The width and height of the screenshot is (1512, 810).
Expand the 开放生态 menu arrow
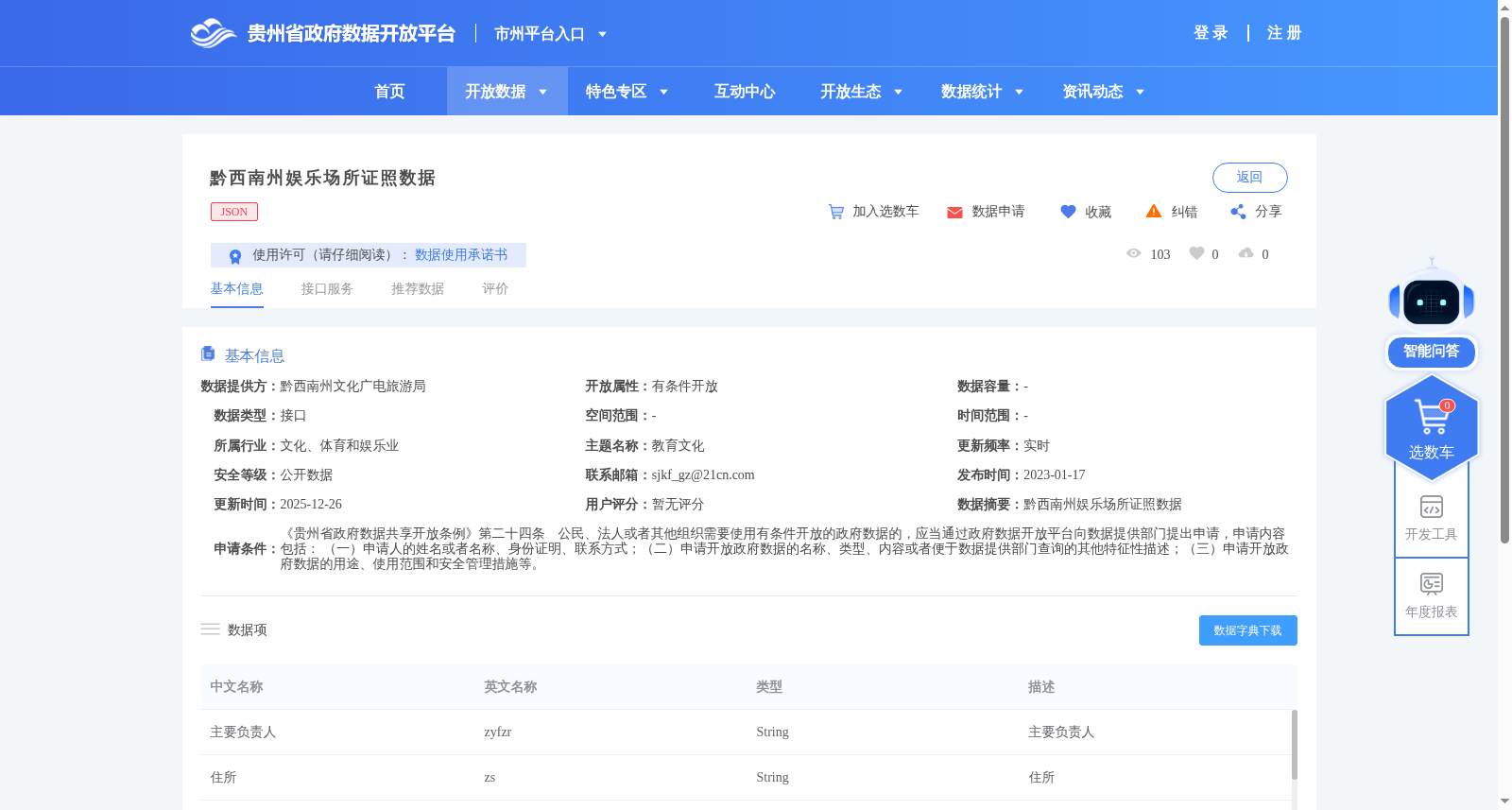[898, 92]
